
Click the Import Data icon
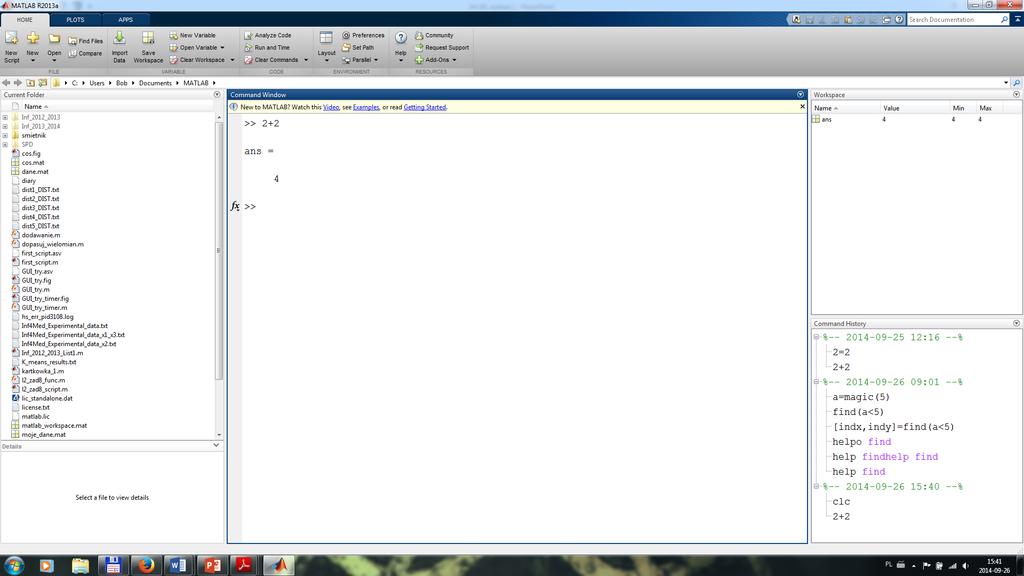(120, 47)
